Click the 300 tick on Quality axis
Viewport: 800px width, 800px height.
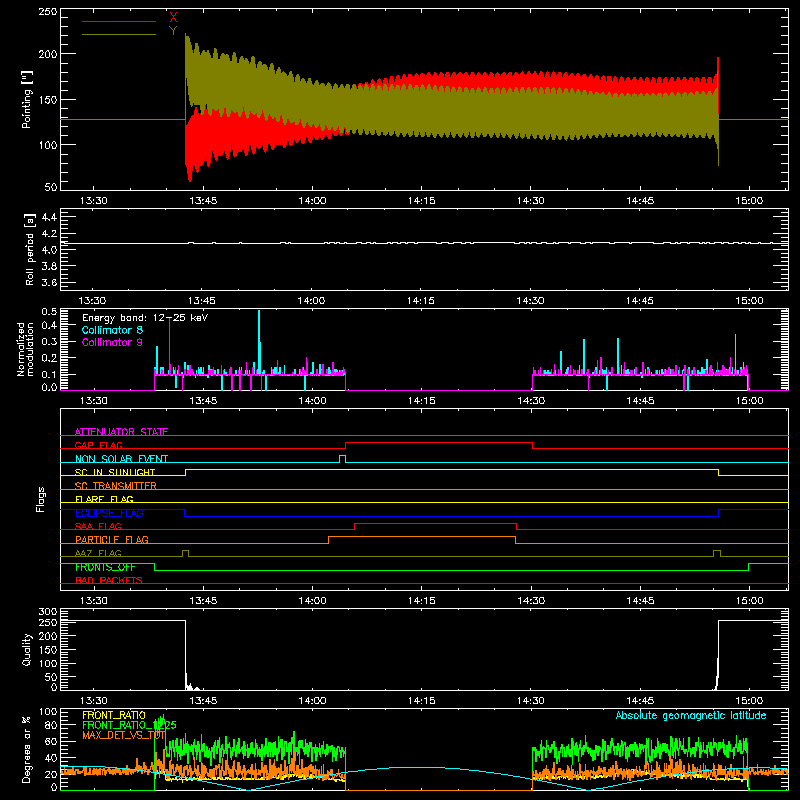[x=48, y=612]
